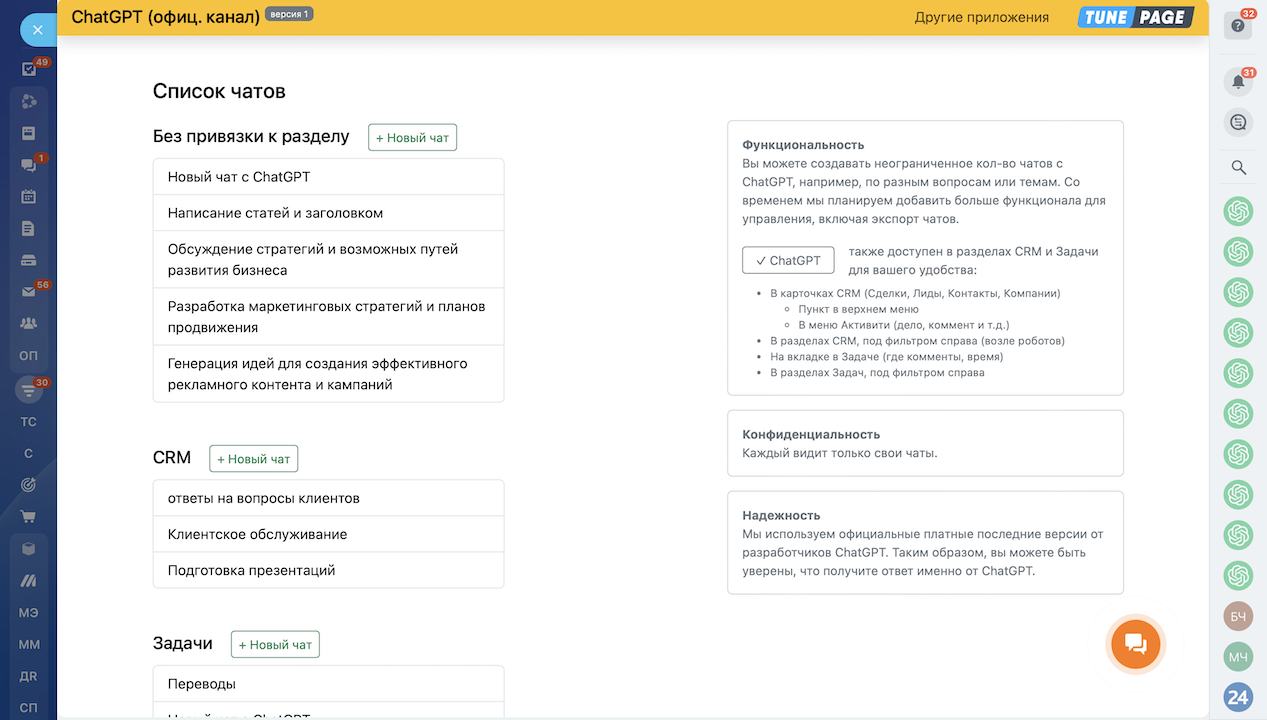Viewport: 1267px width, 720px height.
Task: Open the chat messages icon with badge 1
Action: [29, 165]
